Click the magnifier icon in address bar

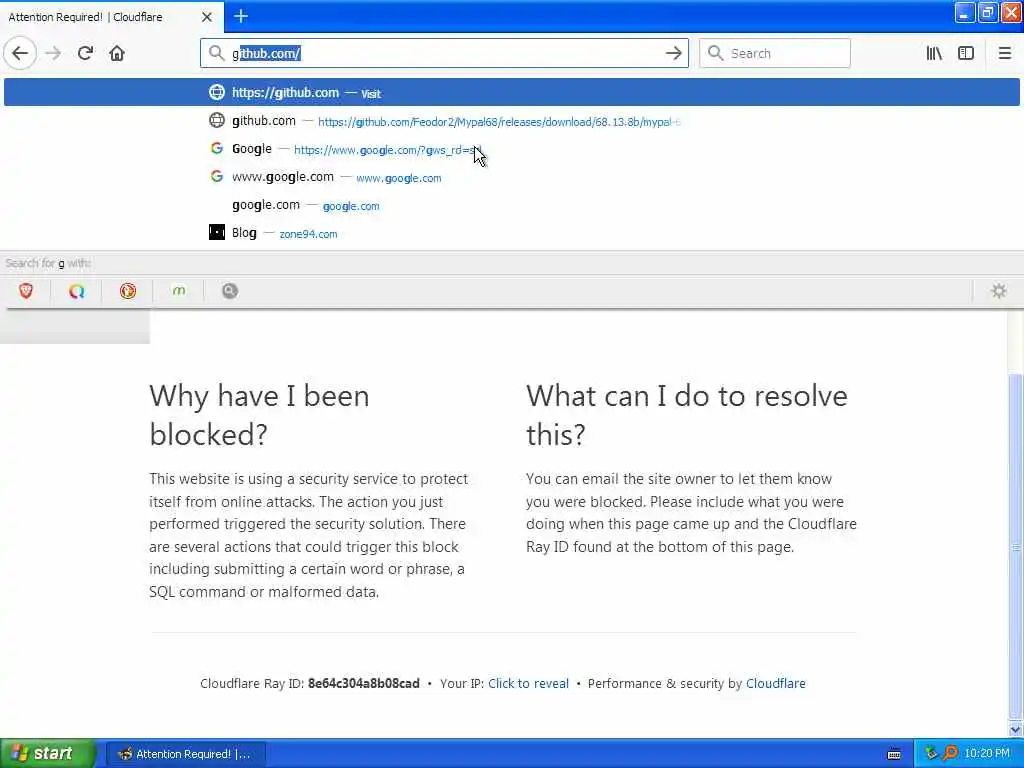216,53
